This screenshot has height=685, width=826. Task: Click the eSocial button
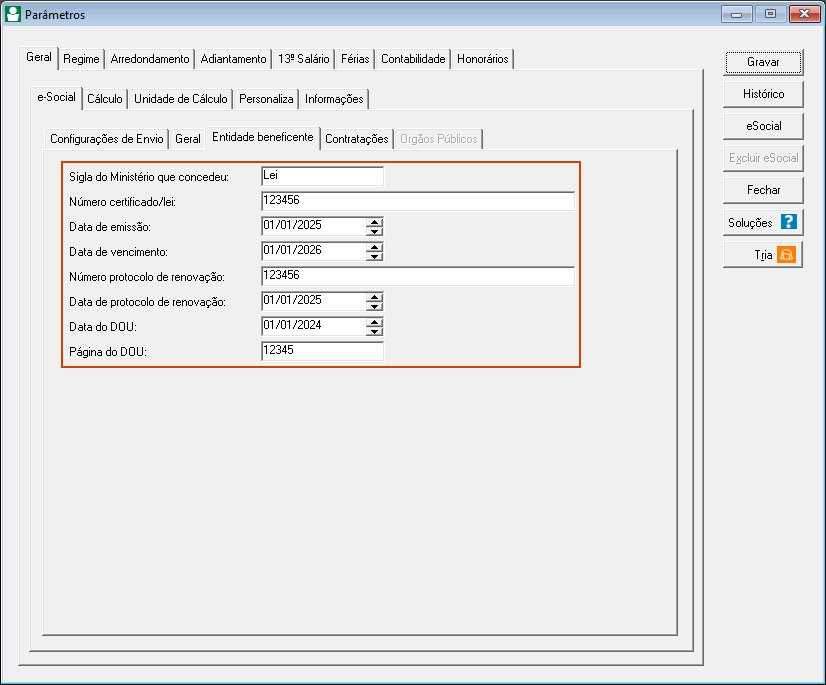tap(763, 126)
